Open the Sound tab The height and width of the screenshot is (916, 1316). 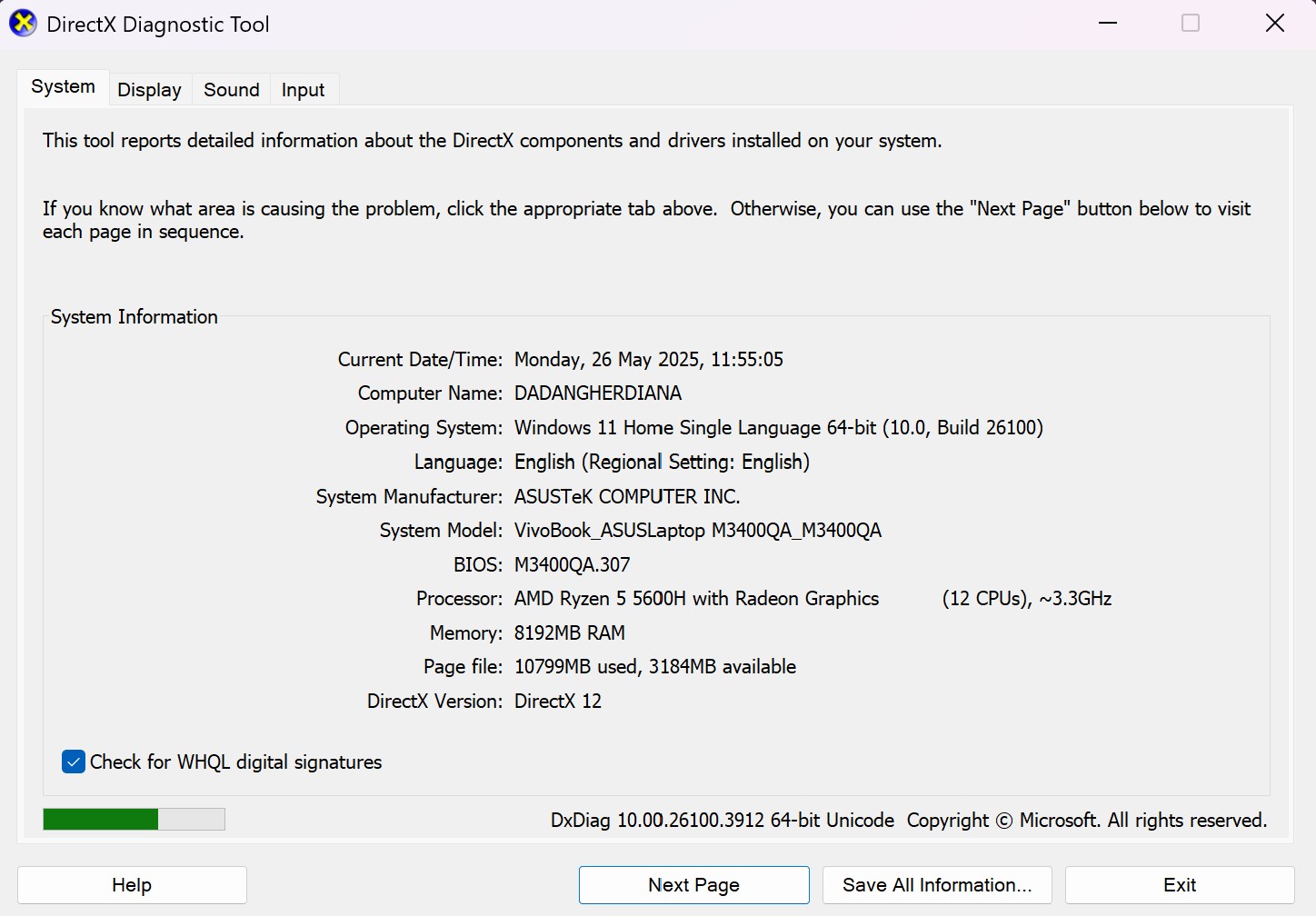point(232,90)
